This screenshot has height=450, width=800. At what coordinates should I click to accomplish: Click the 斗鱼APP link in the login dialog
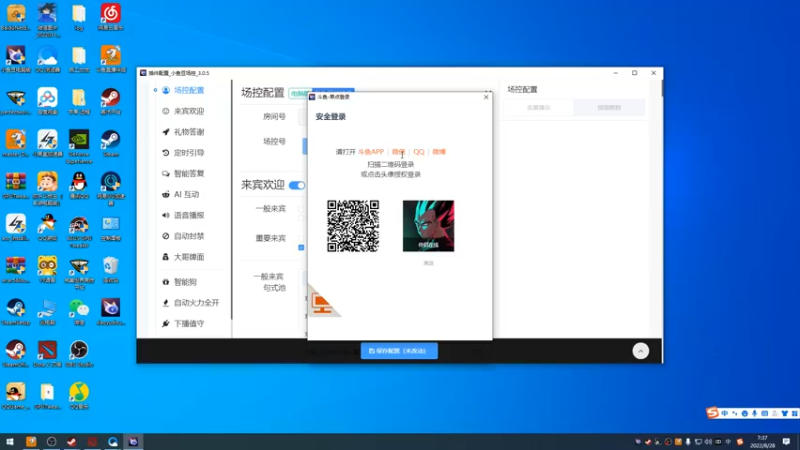[x=371, y=152]
